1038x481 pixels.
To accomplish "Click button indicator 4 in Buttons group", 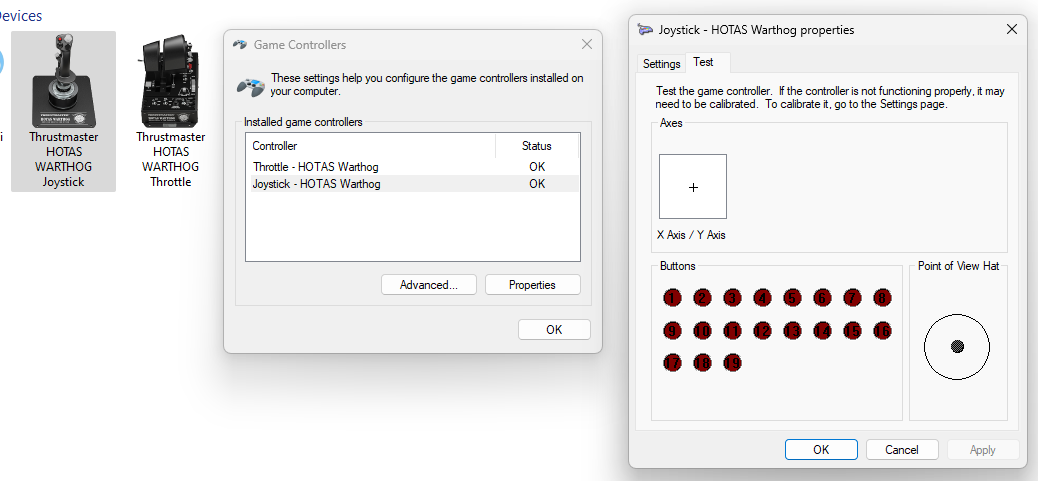I will click(762, 298).
